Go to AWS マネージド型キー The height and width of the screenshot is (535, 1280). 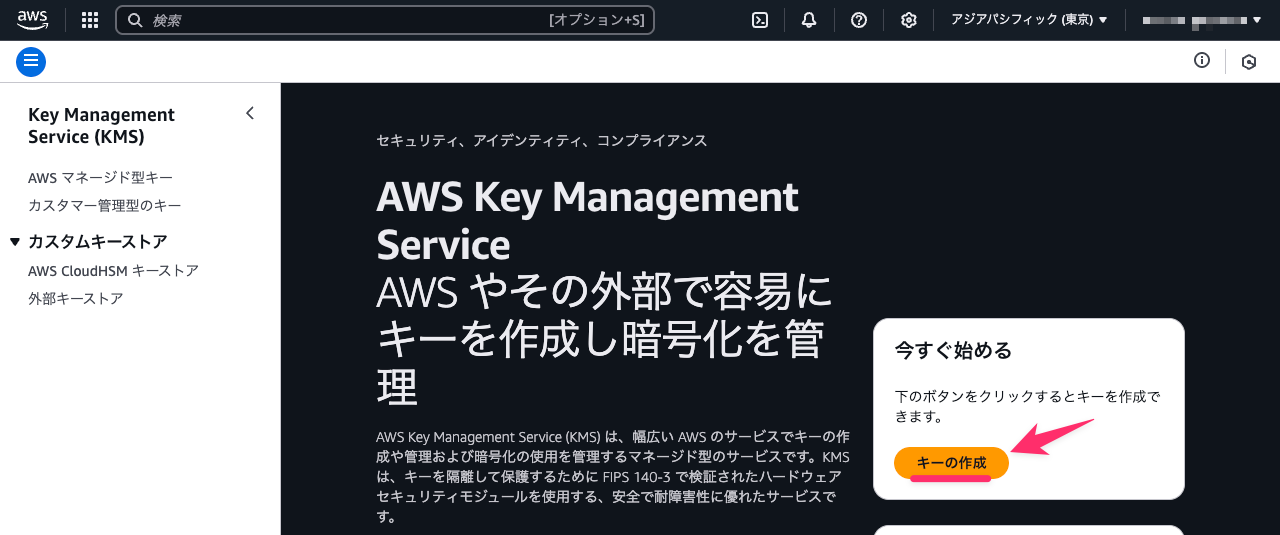point(101,178)
